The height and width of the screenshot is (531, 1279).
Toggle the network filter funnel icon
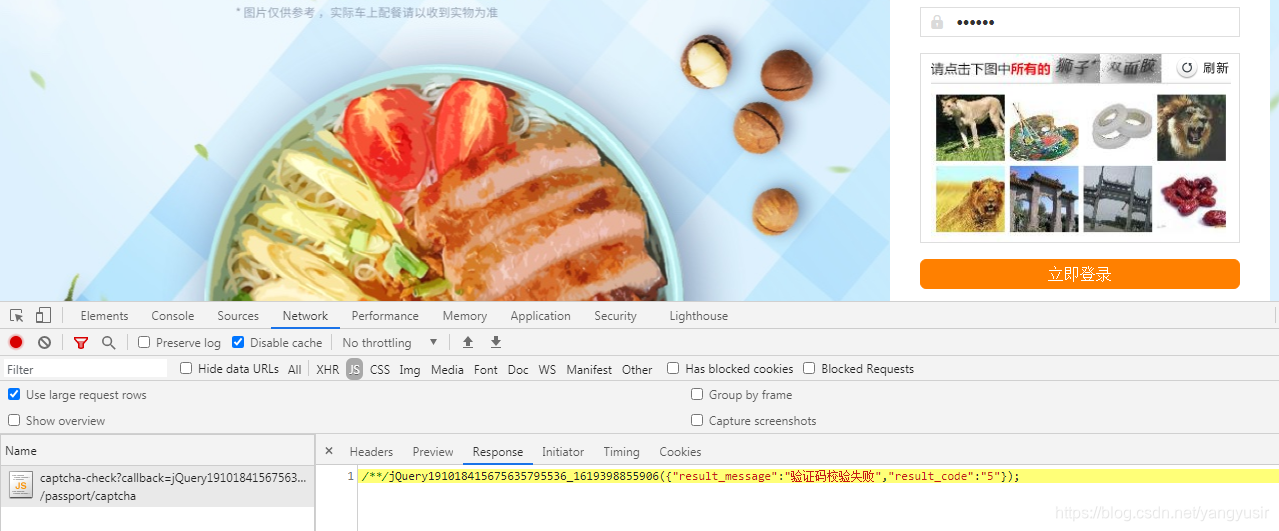(x=81, y=342)
